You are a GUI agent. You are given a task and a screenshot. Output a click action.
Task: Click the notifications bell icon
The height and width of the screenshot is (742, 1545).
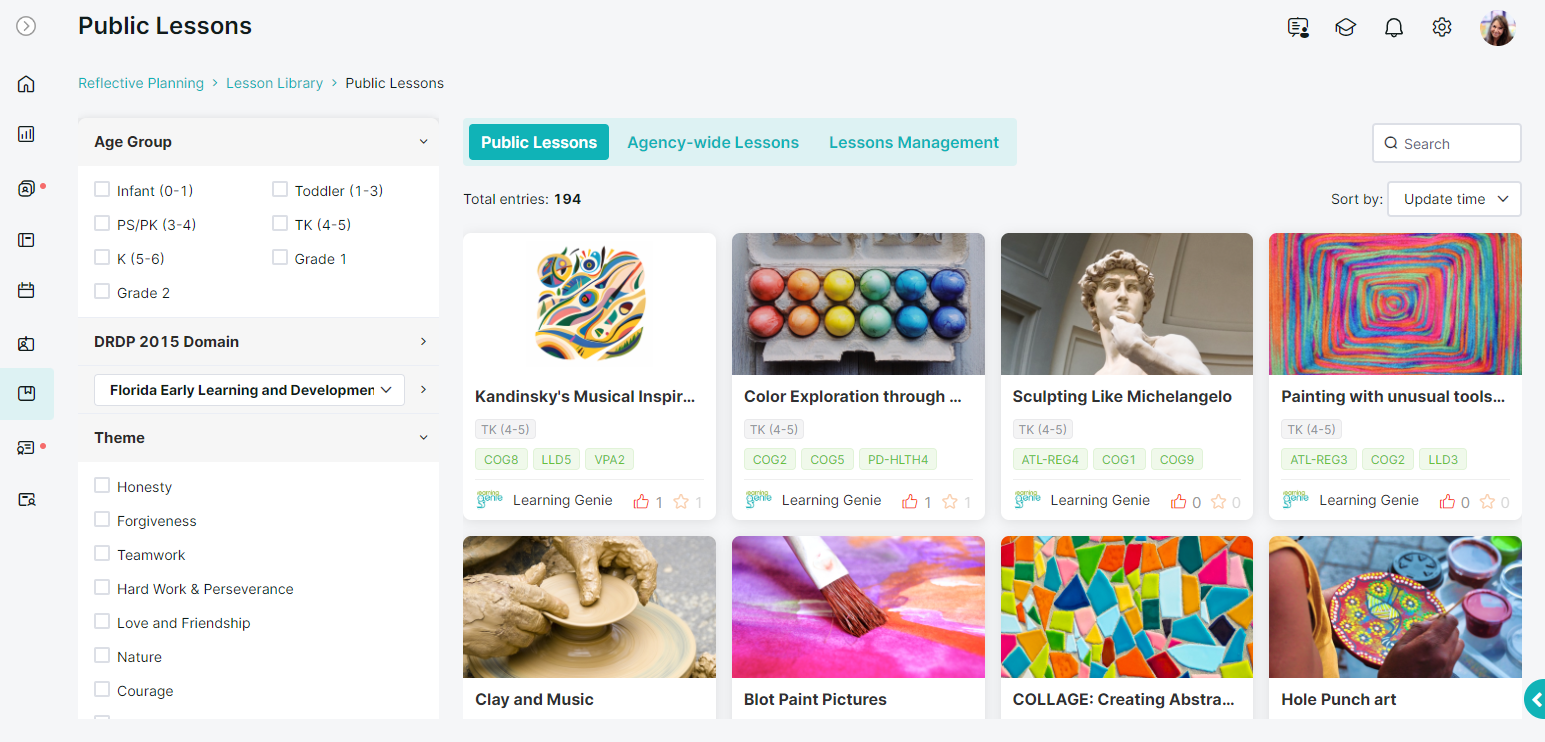[x=1393, y=28]
